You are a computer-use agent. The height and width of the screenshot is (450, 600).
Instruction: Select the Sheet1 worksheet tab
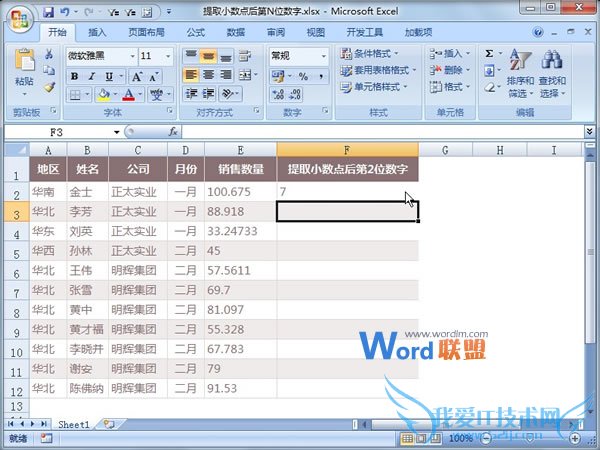click(x=73, y=424)
